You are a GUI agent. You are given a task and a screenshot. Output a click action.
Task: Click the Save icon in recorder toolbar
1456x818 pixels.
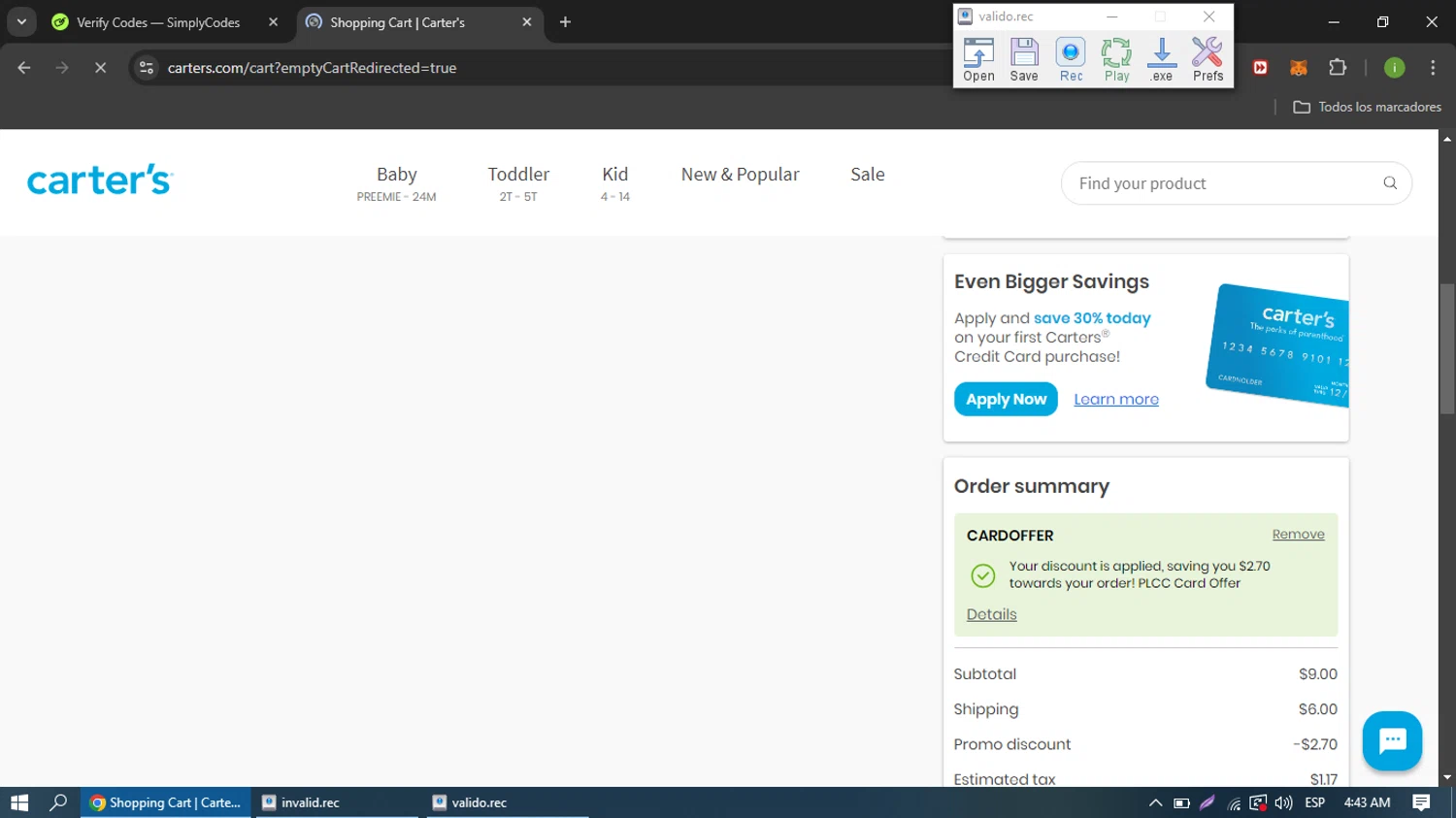[1024, 59]
